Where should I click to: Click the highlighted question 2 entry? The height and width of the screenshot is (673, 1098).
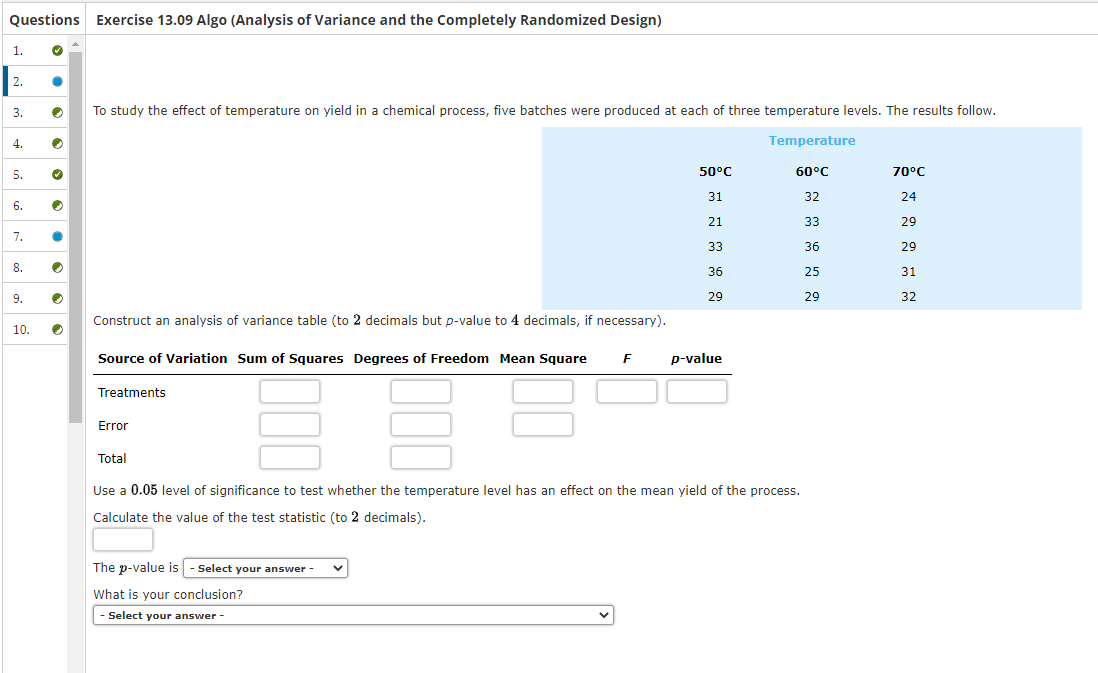point(30,81)
